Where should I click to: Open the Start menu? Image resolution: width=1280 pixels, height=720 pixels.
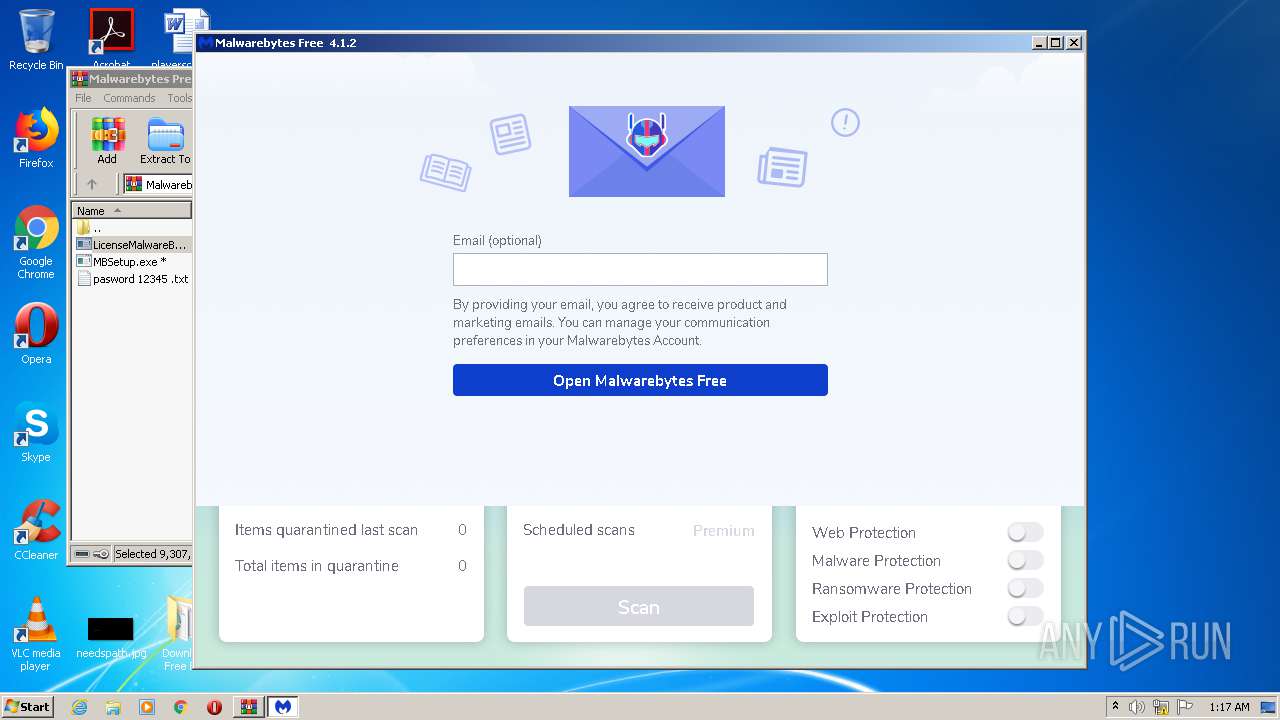(28, 706)
